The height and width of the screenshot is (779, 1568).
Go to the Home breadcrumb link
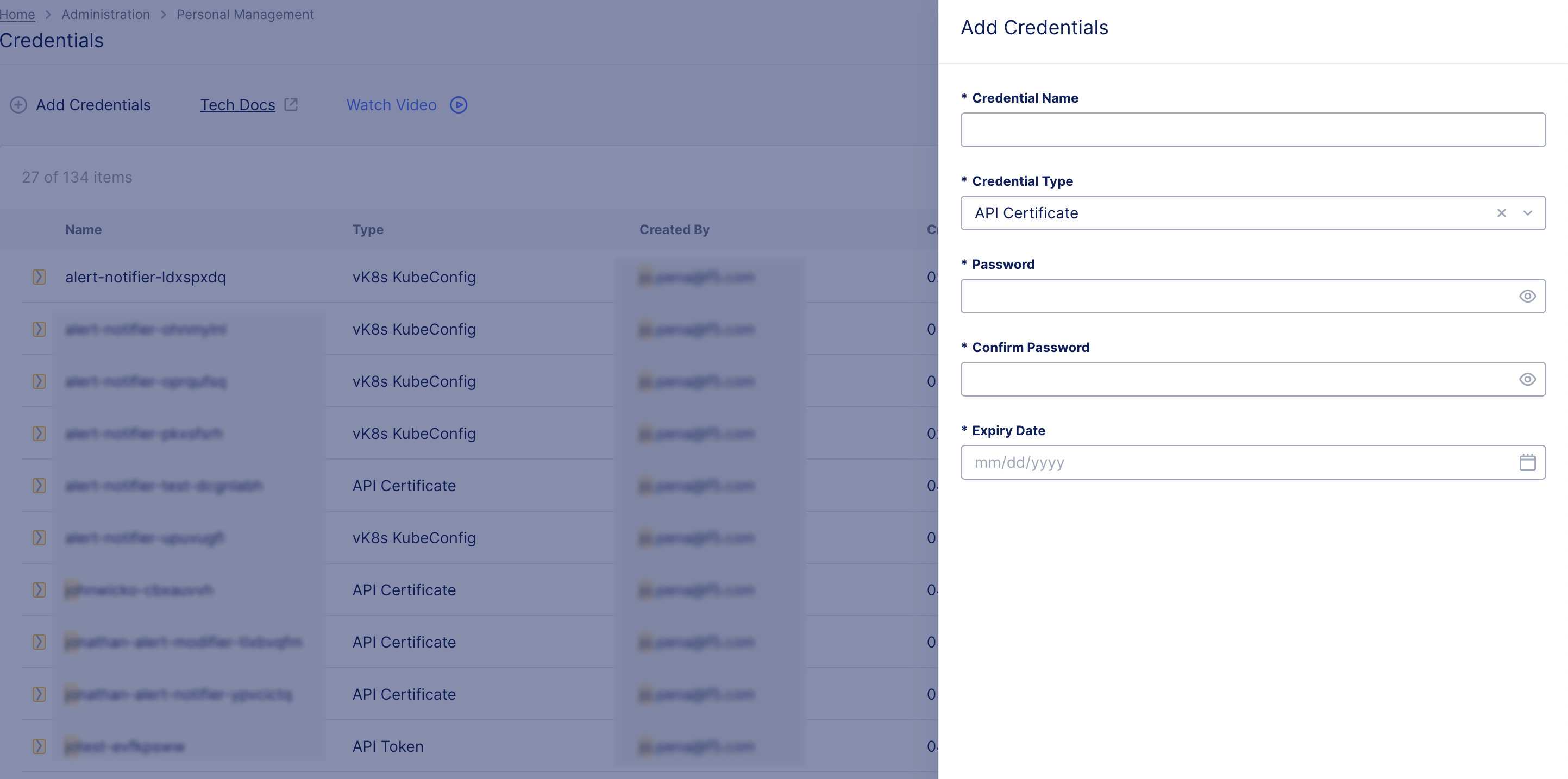[17, 15]
